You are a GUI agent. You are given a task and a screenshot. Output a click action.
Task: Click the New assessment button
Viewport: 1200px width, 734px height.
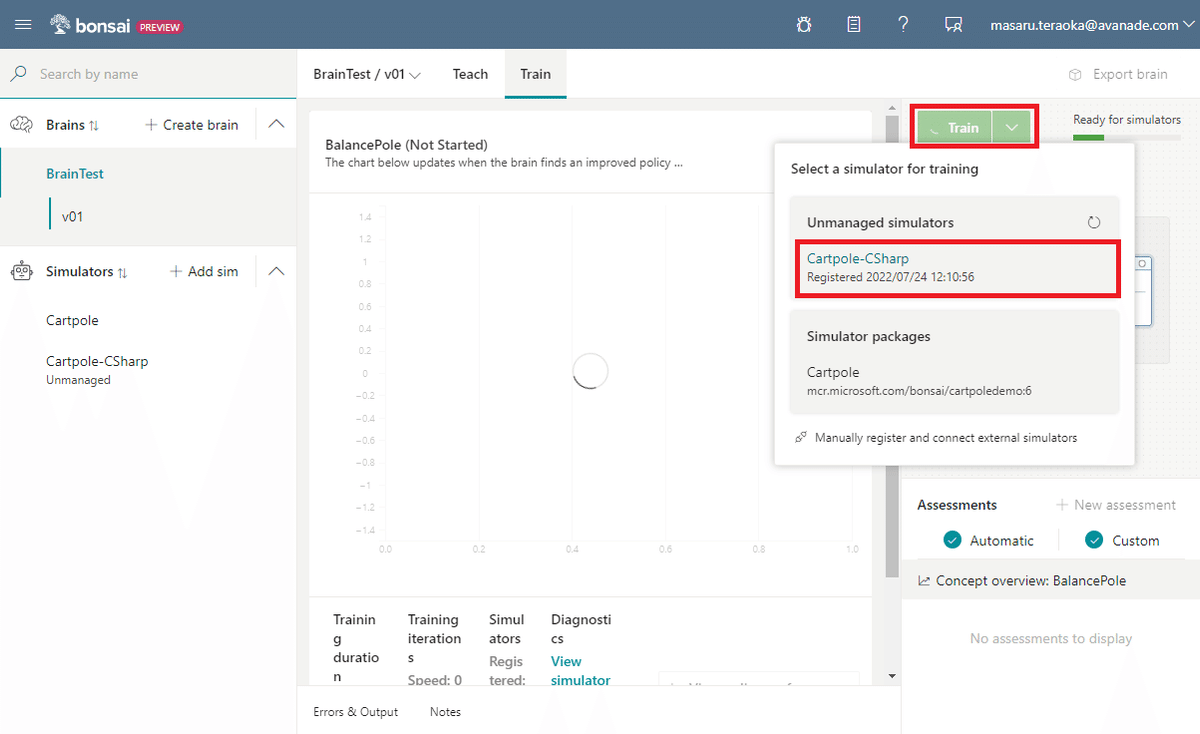[x=1116, y=505]
